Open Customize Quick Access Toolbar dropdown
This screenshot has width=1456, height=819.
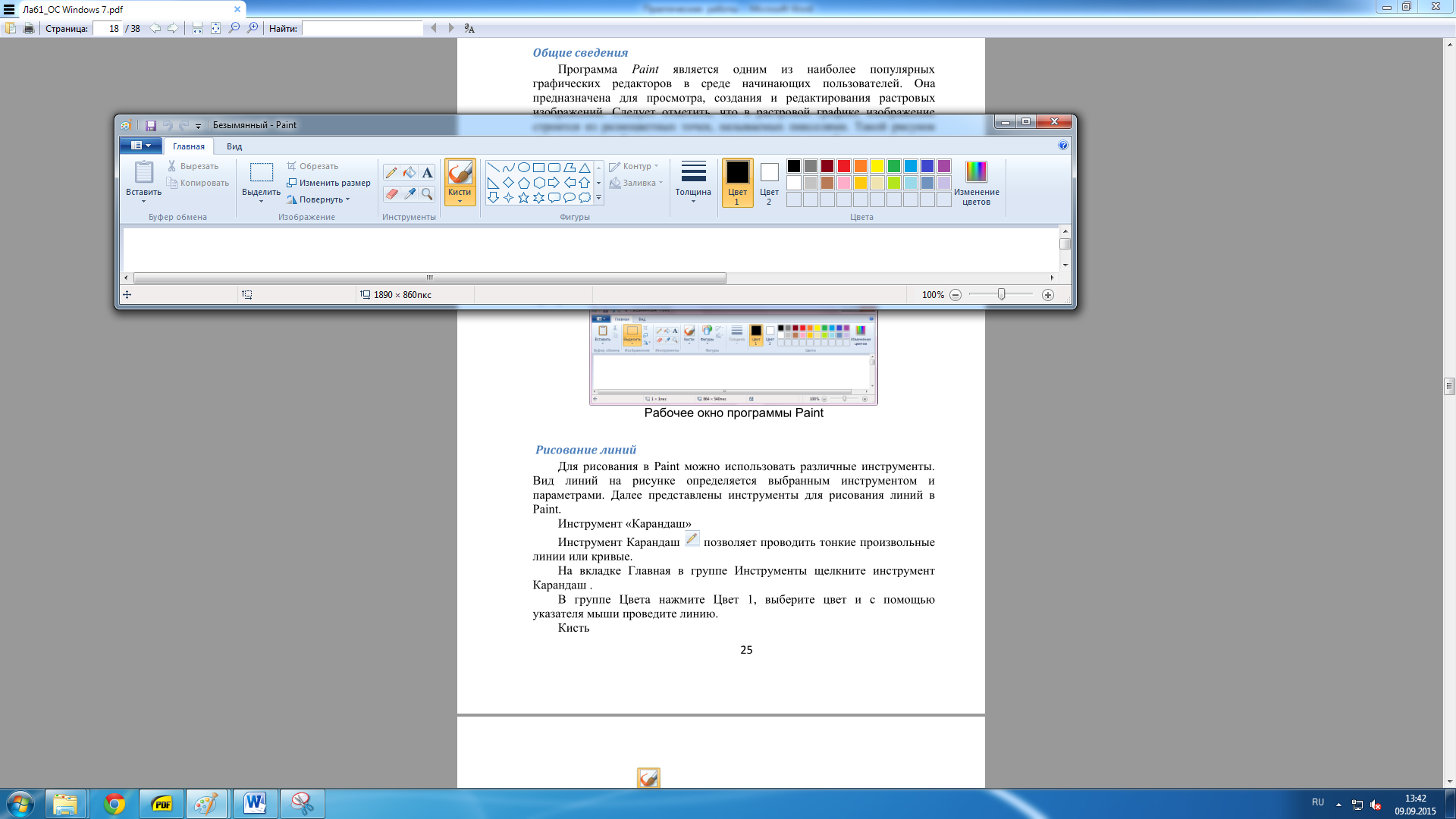click(x=199, y=126)
